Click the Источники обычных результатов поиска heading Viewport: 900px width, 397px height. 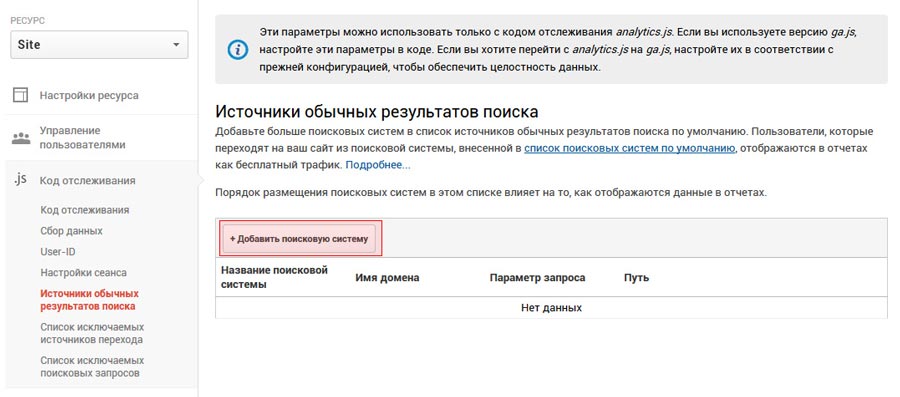pyautogui.click(x=377, y=111)
